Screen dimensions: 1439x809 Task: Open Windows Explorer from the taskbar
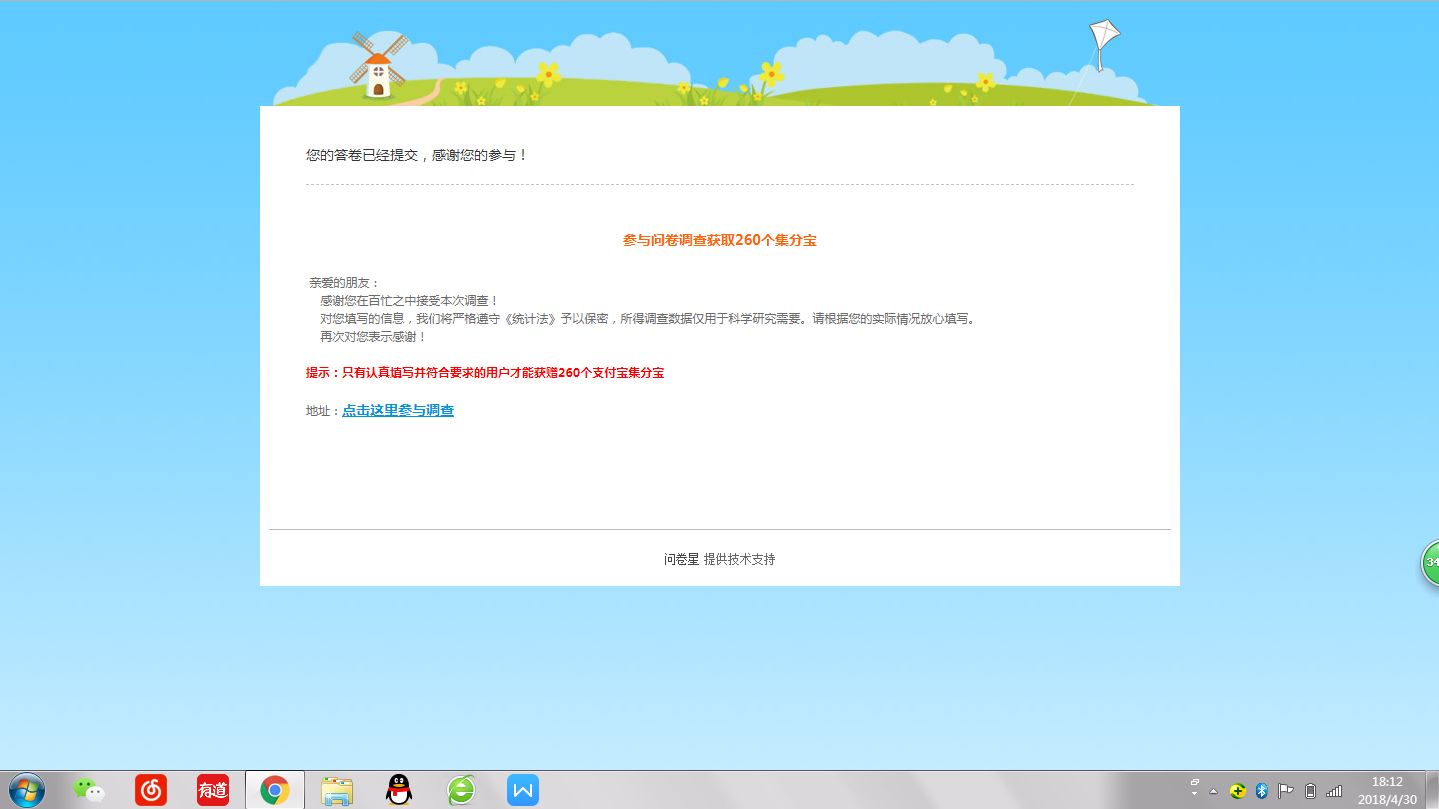coord(337,790)
